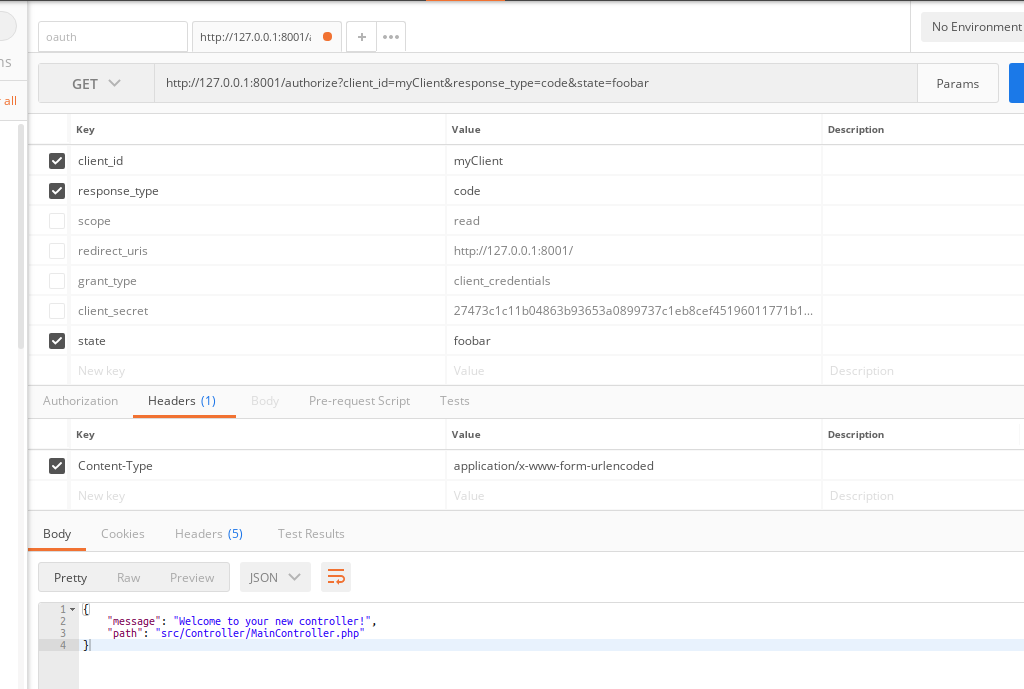Enable the scope query parameter

57,220
